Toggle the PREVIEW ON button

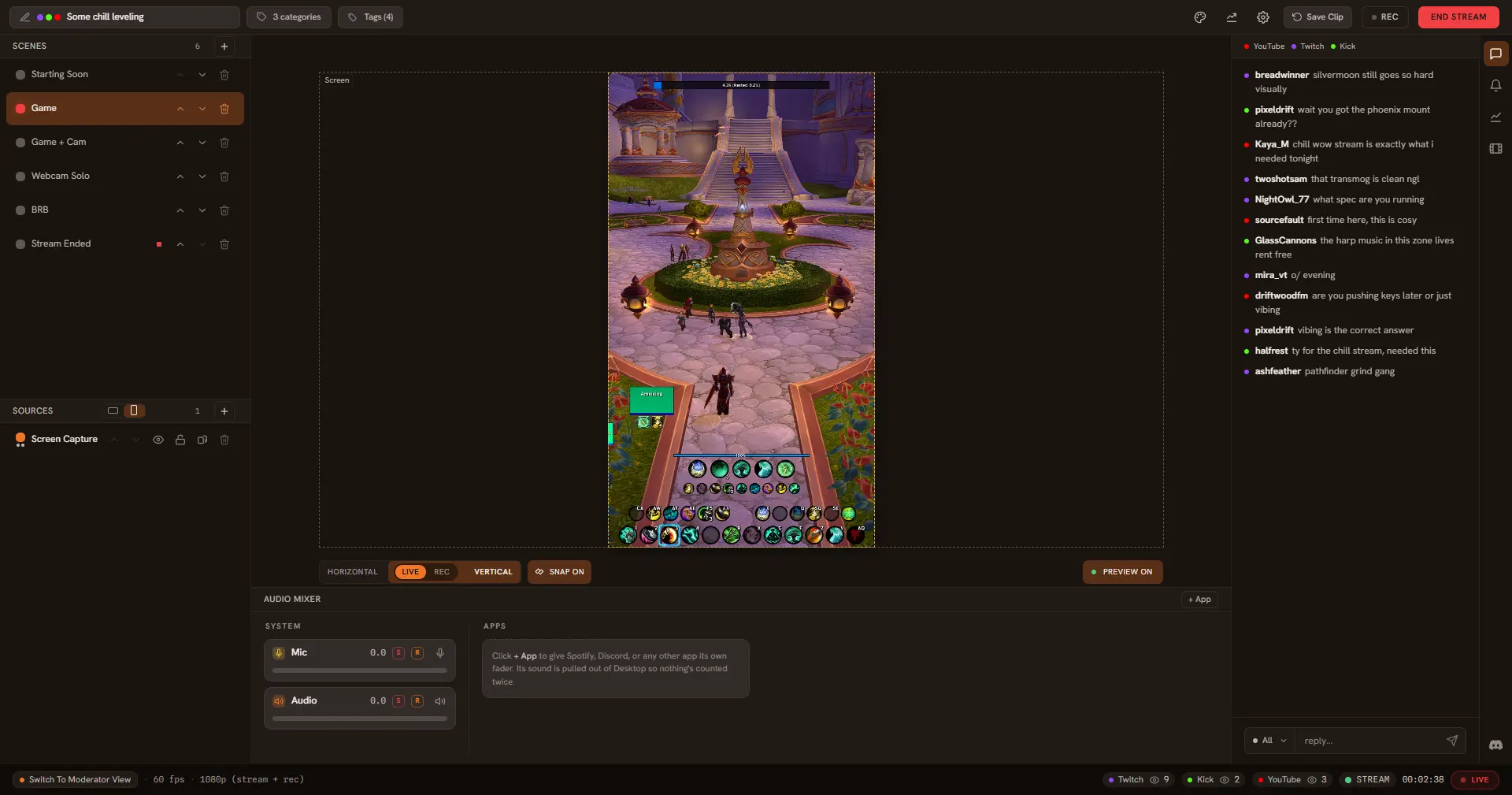tap(1123, 572)
